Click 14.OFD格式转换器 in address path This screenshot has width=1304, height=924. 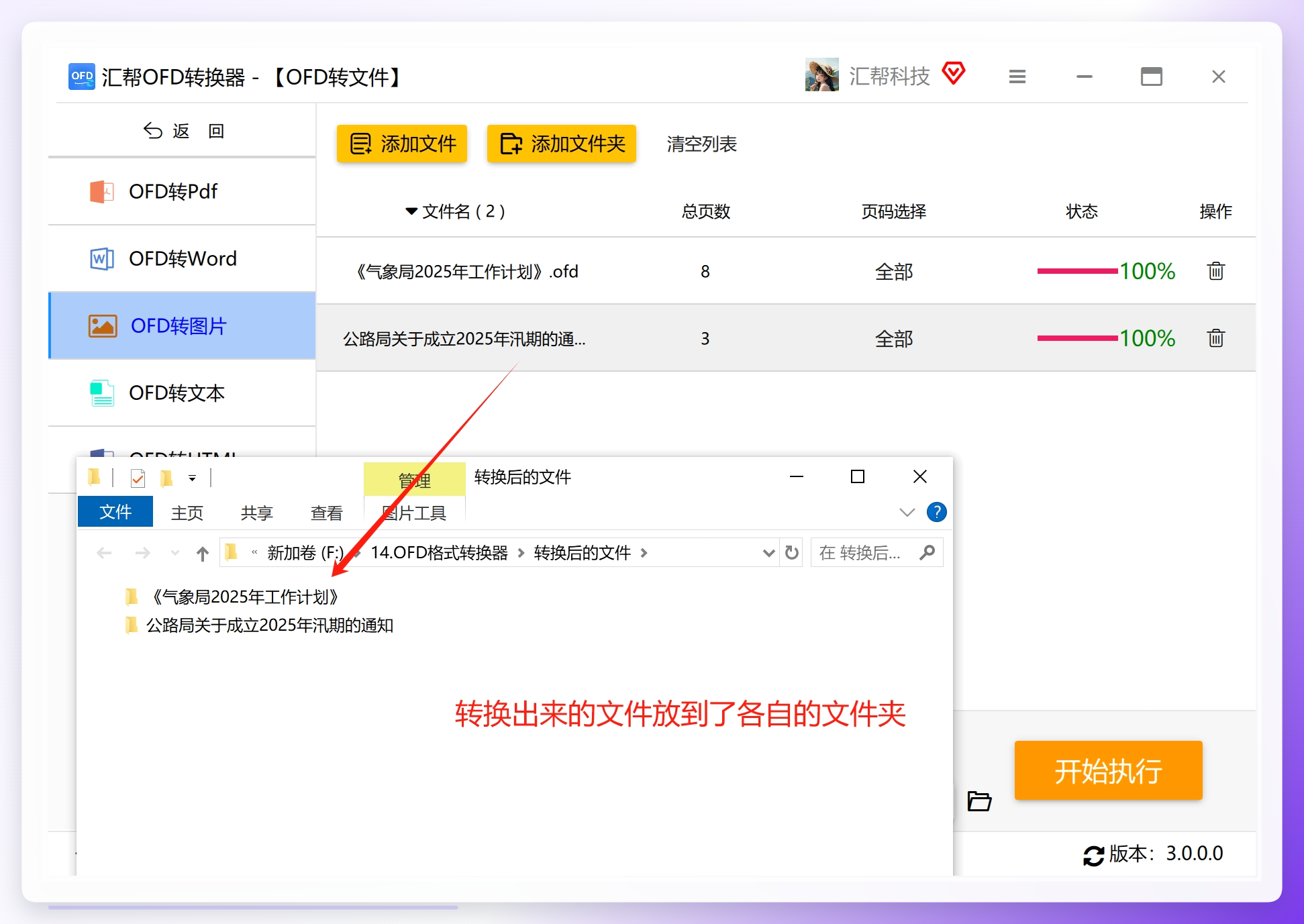(440, 553)
